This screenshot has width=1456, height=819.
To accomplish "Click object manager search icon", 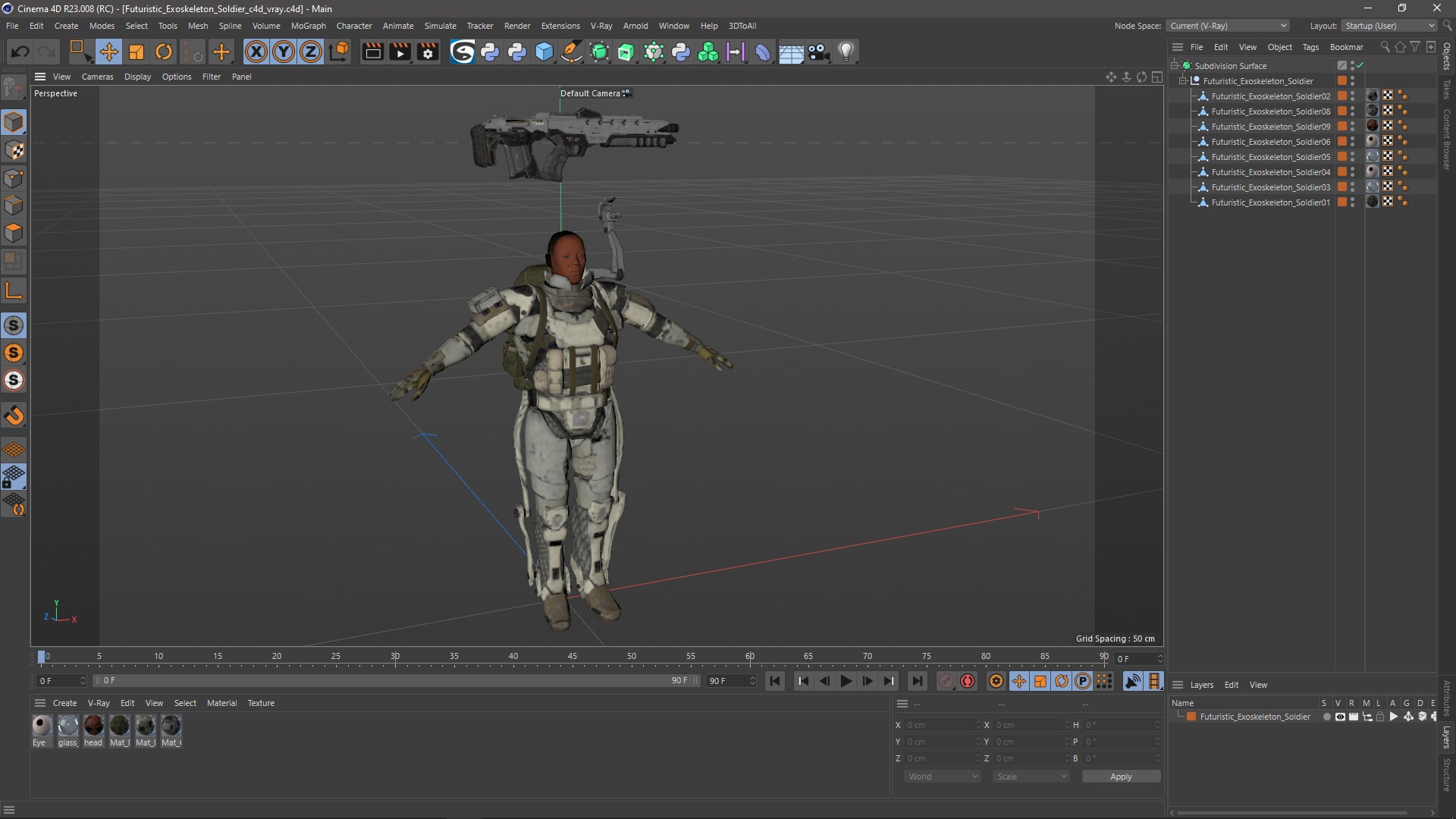I will tap(1385, 47).
